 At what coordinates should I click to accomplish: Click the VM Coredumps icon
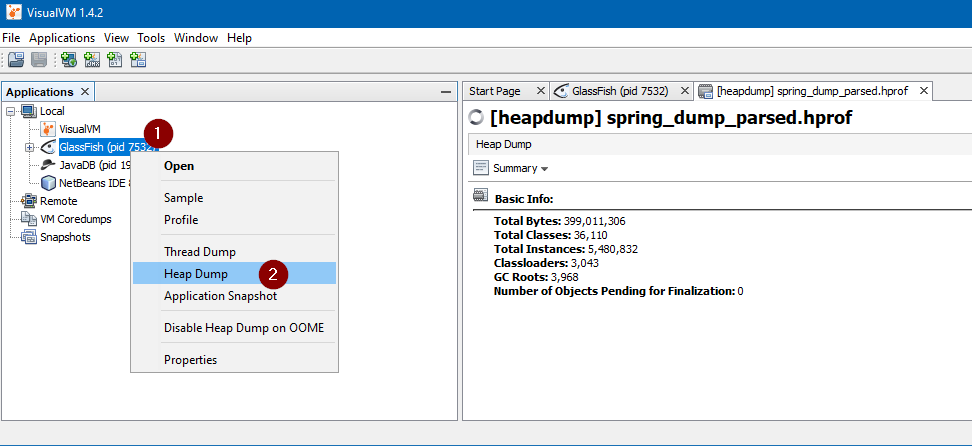coord(29,219)
